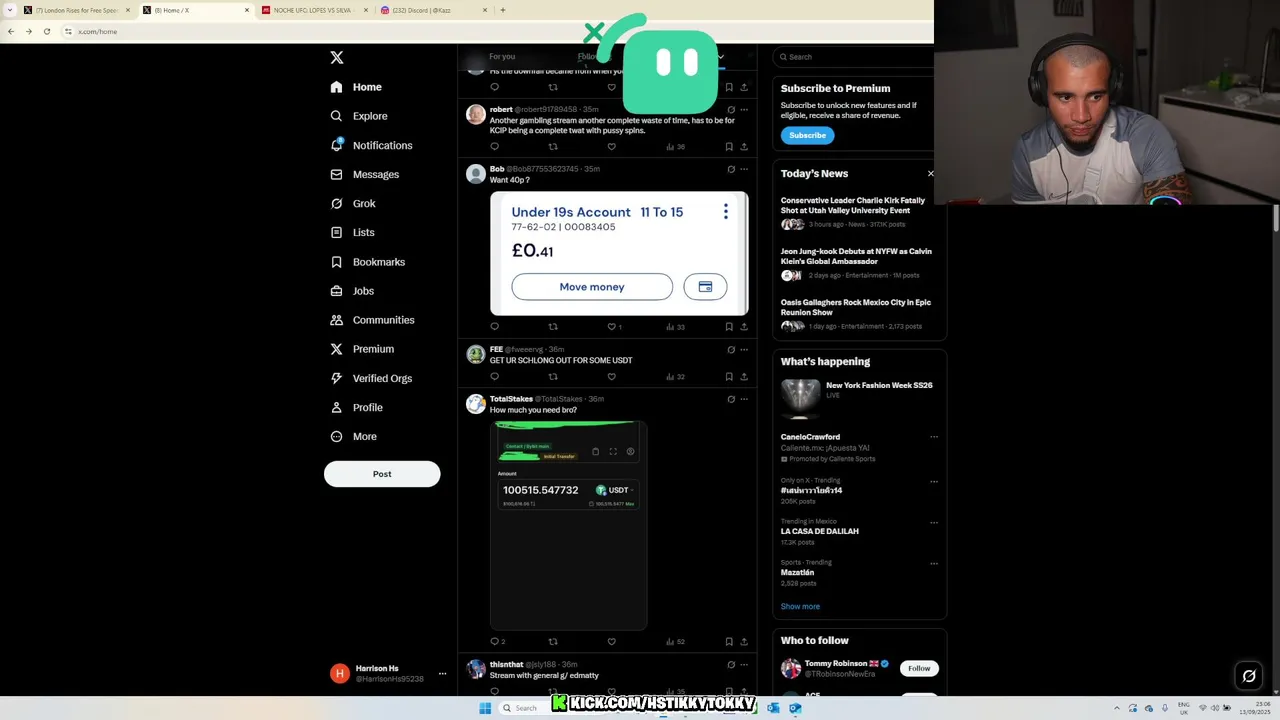
Task: Dismiss the Today's News panel
Action: (x=931, y=173)
